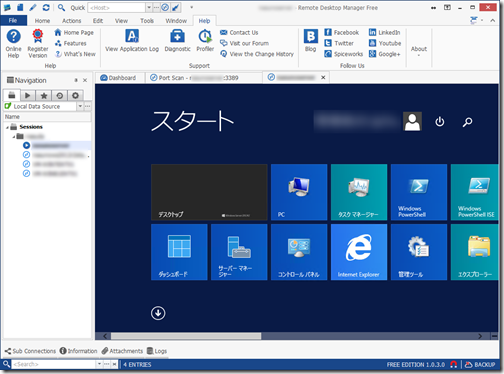Open the Windows PowerShell tile
This screenshot has height=374, width=504.
tap(419, 192)
